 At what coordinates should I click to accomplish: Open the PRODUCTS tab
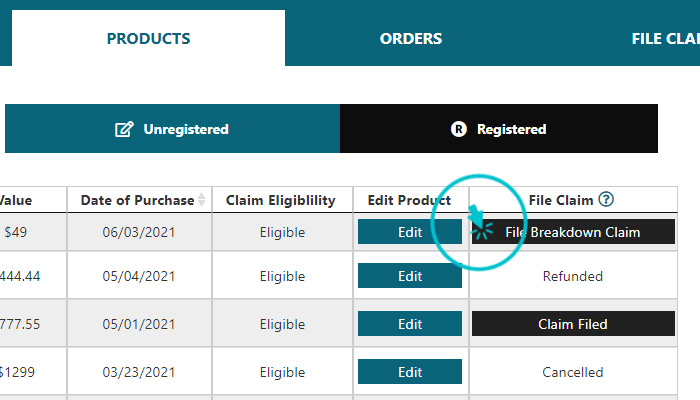pyautogui.click(x=148, y=38)
